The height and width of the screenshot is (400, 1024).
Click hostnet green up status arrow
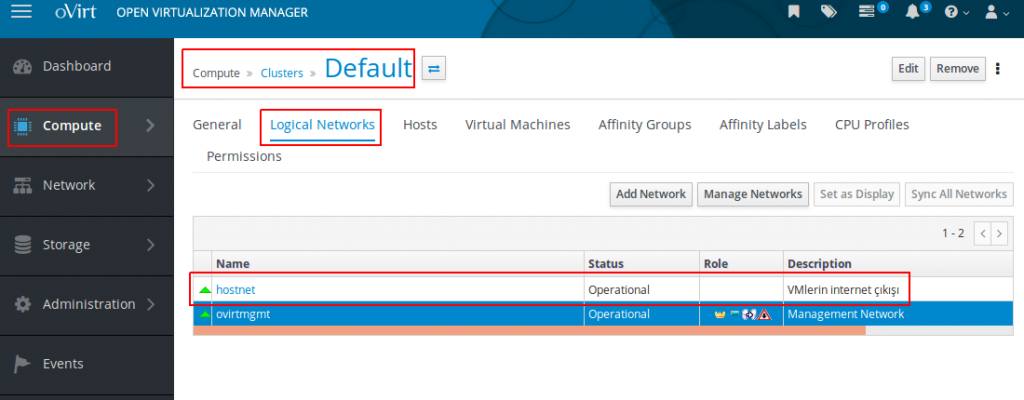click(x=205, y=290)
